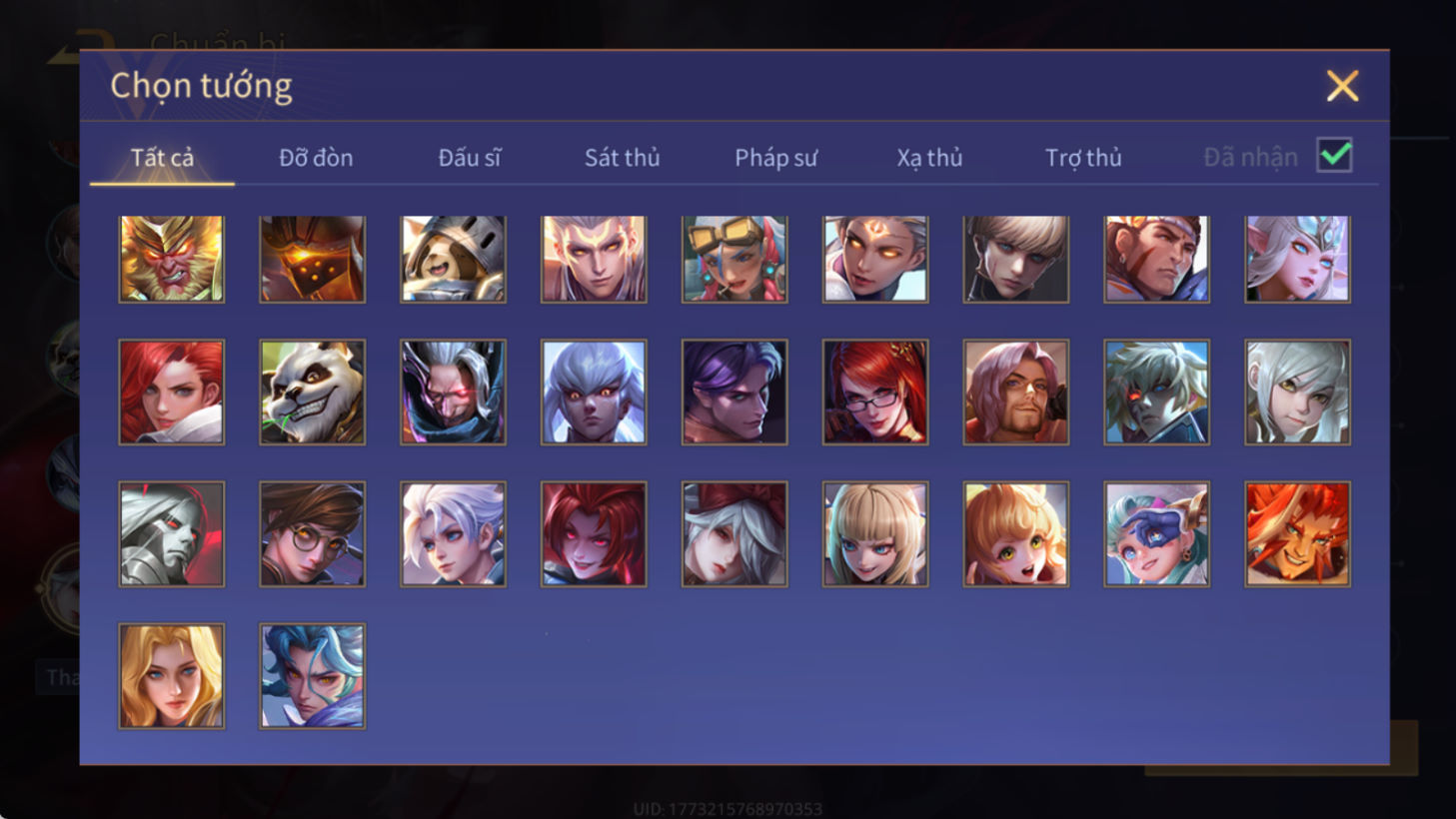Switch to the Trợ thủ tab
The image size is (1456, 819).
(x=1083, y=158)
